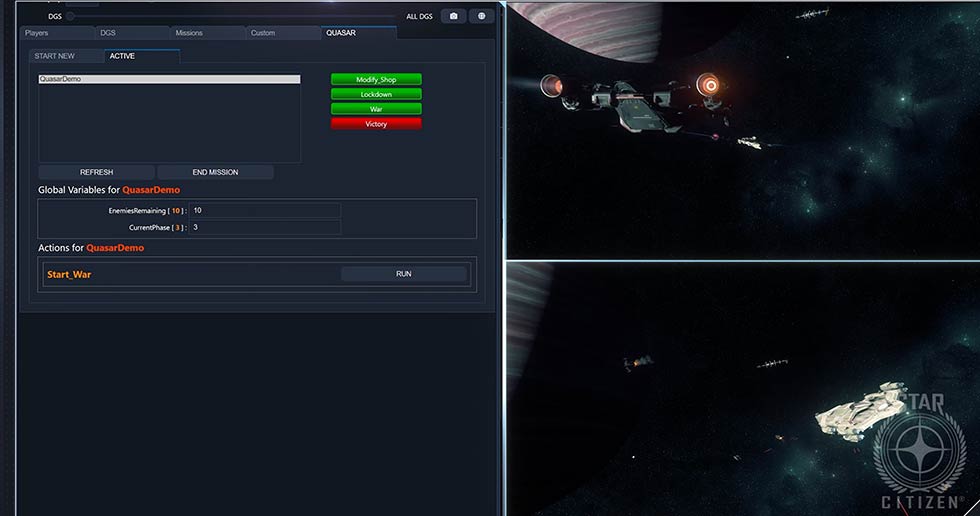980x516 pixels.
Task: Click the REFRESH button
Action: [96, 172]
